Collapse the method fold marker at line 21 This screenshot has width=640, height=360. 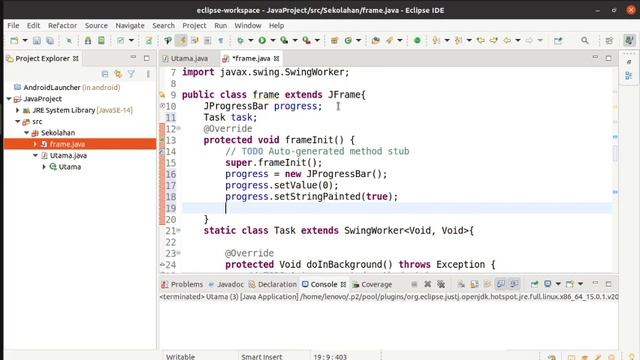178,231
